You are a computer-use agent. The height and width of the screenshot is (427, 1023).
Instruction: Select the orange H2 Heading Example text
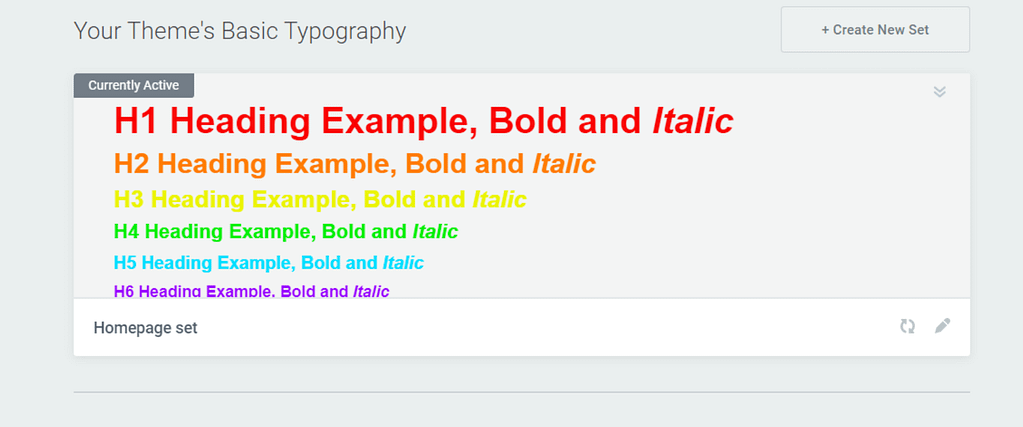point(320,163)
